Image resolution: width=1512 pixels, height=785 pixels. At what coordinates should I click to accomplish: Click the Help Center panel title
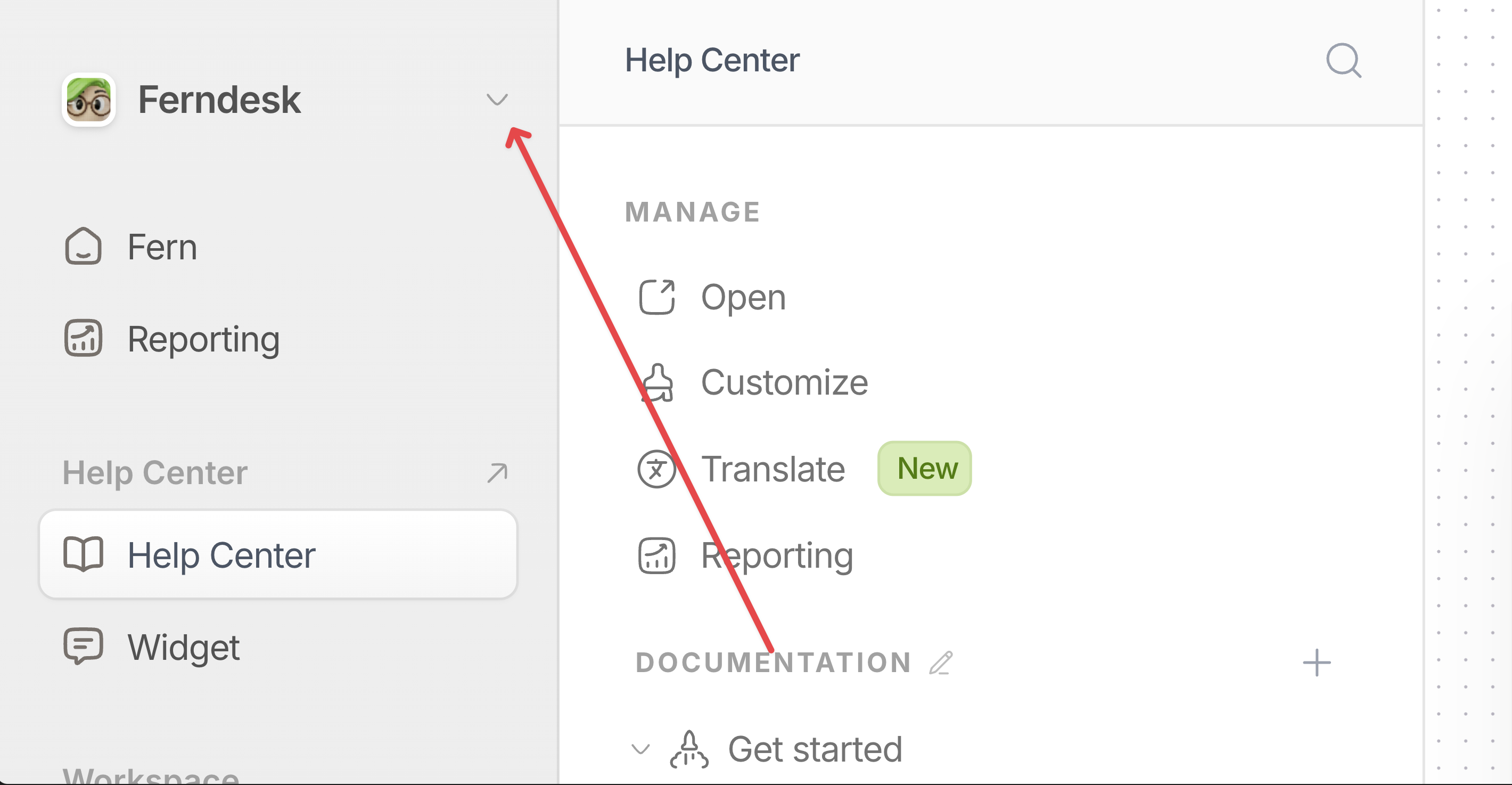click(x=711, y=60)
